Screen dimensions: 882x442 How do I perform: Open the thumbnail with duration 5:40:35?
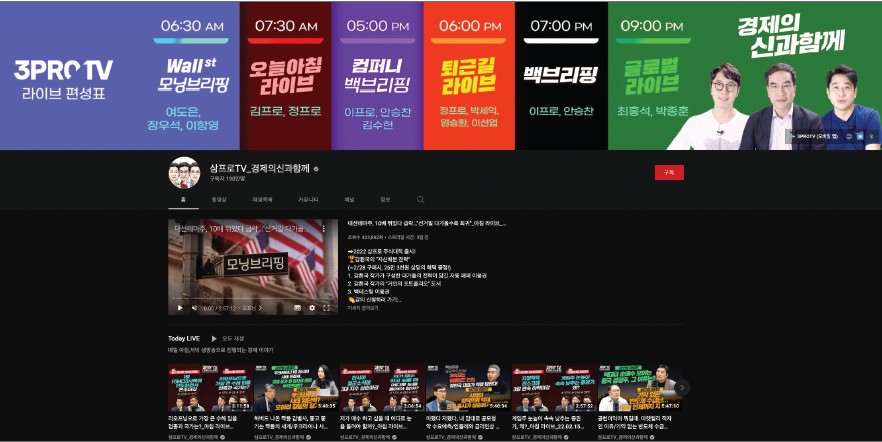pyautogui.click(x=296, y=387)
